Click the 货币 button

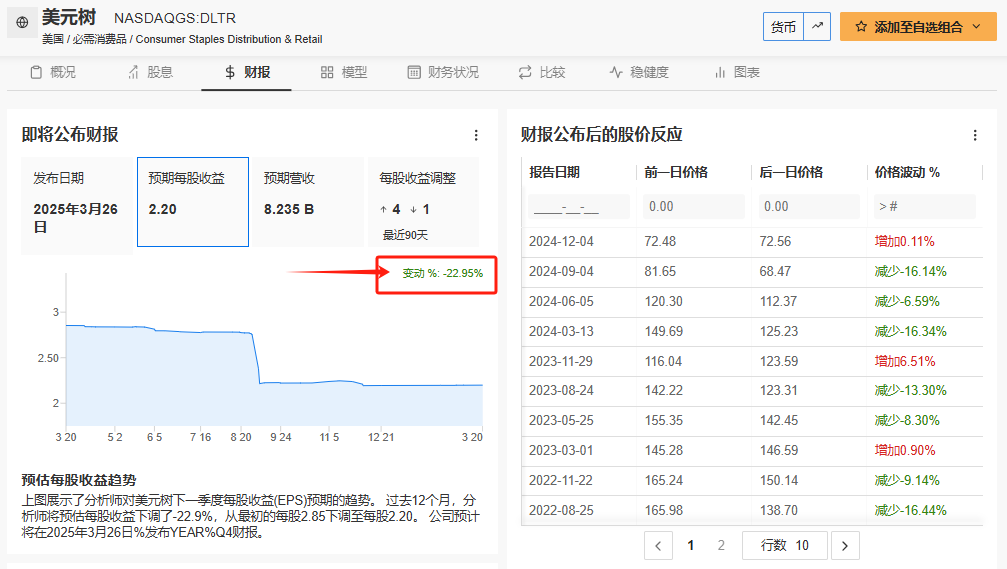784,26
